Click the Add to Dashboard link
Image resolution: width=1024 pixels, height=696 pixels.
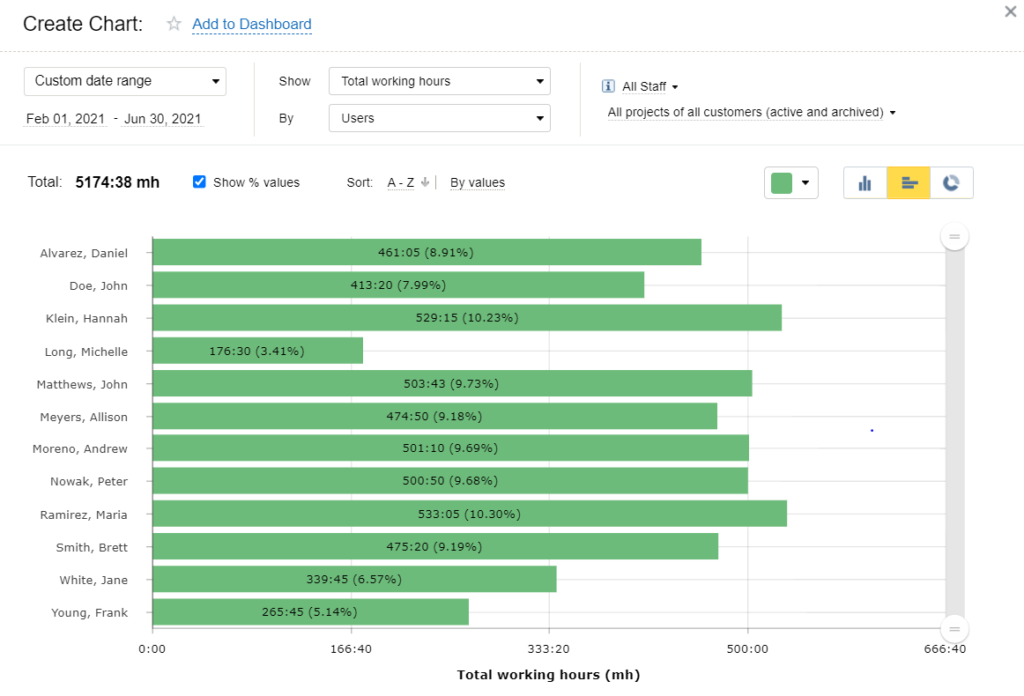[251, 24]
